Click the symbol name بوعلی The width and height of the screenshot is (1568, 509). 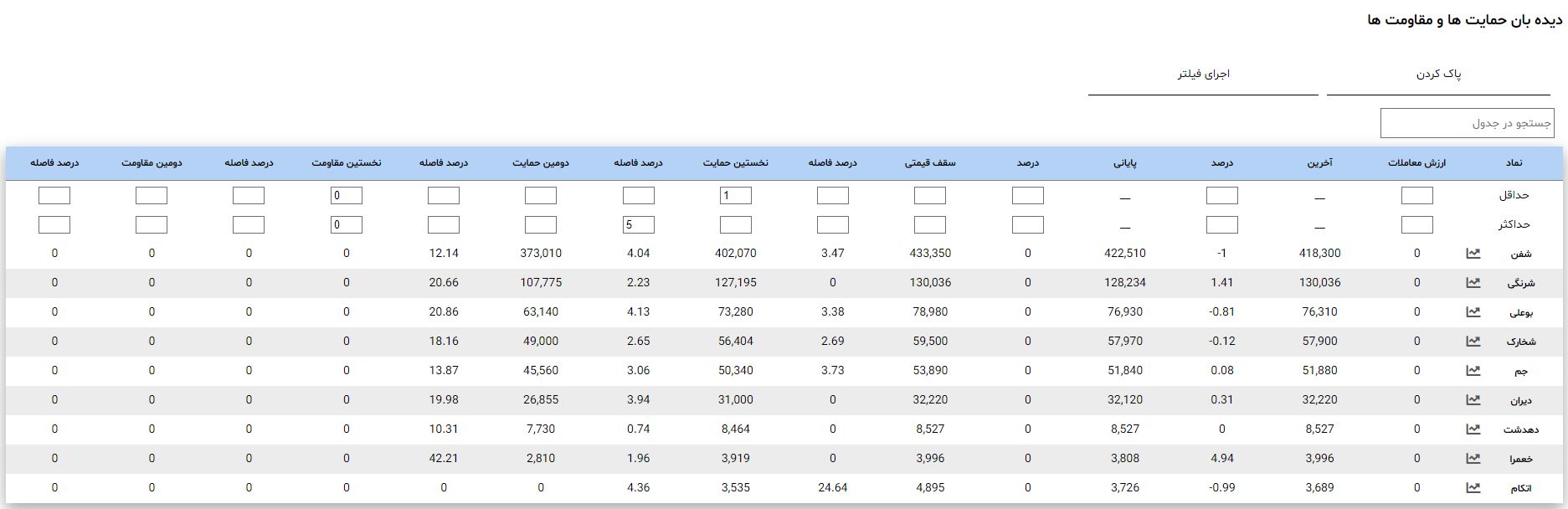point(1521,312)
